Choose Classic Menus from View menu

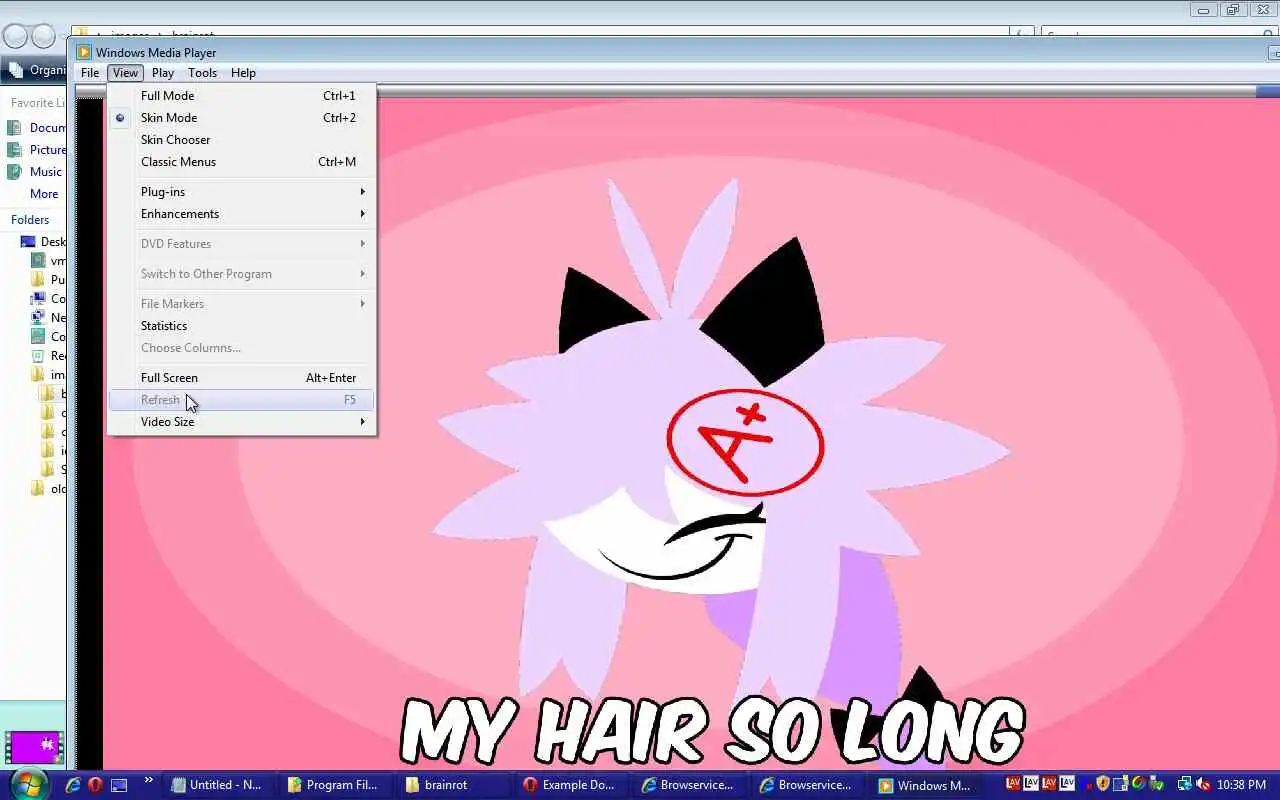tap(241, 162)
